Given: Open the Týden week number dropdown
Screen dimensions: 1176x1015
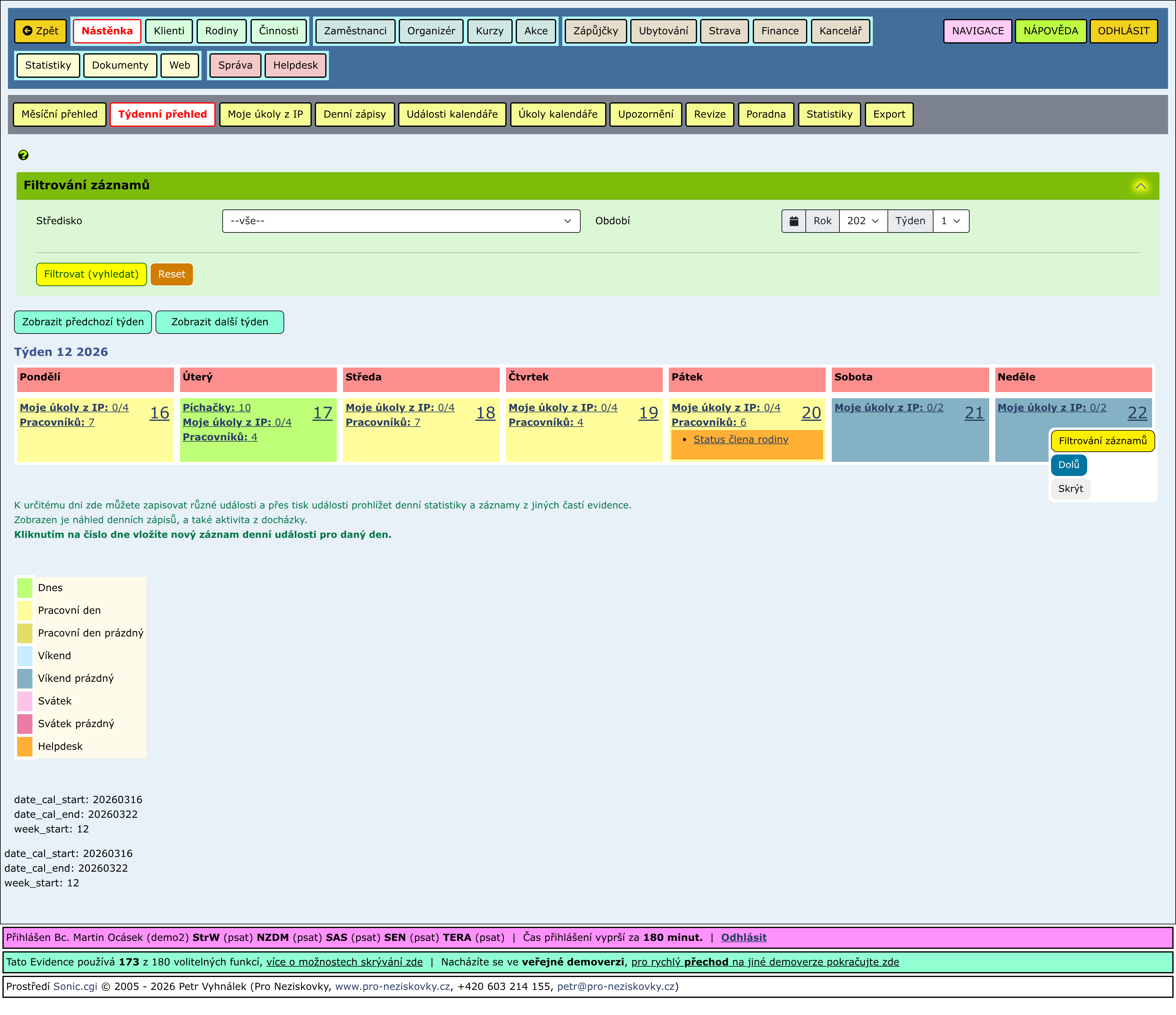Looking at the screenshot, I should 950,221.
